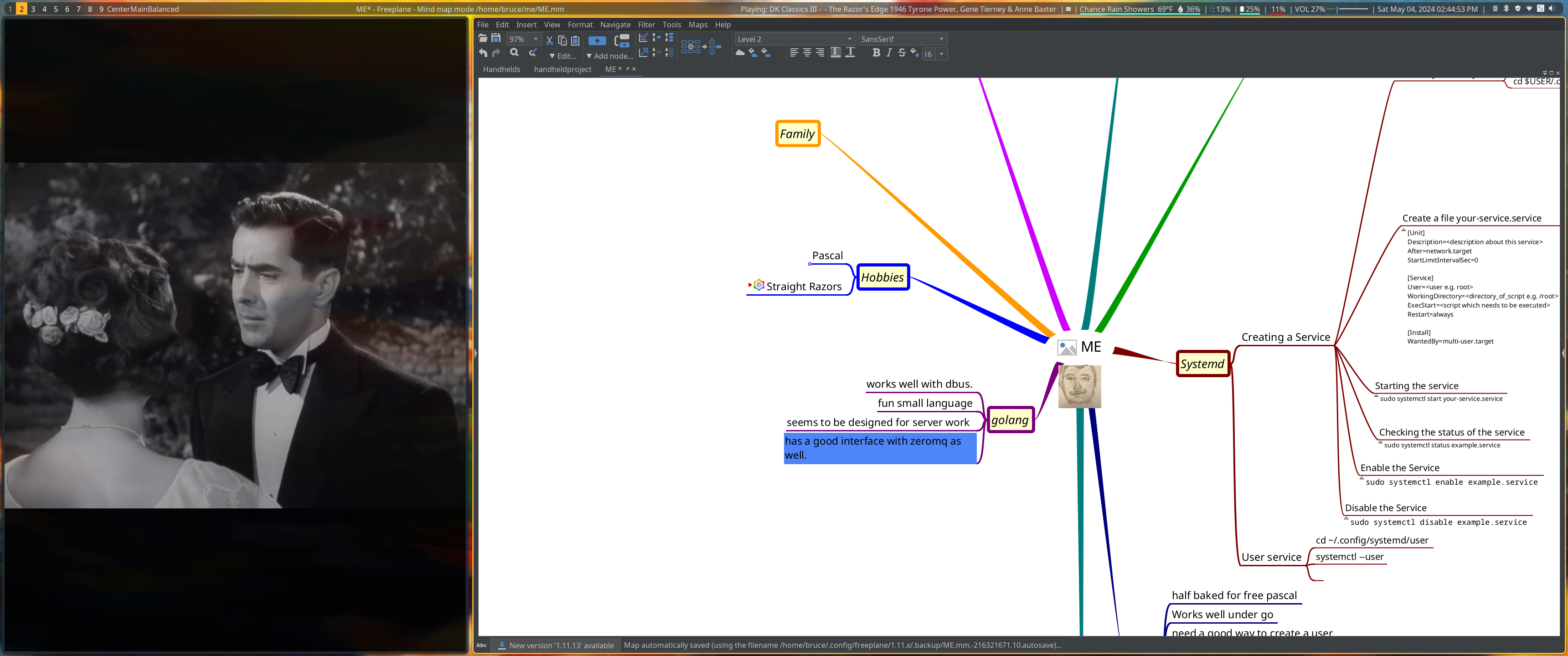Image resolution: width=1568 pixels, height=656 pixels.
Task: Expand the Edit... toolbar dropdown
Action: [562, 56]
